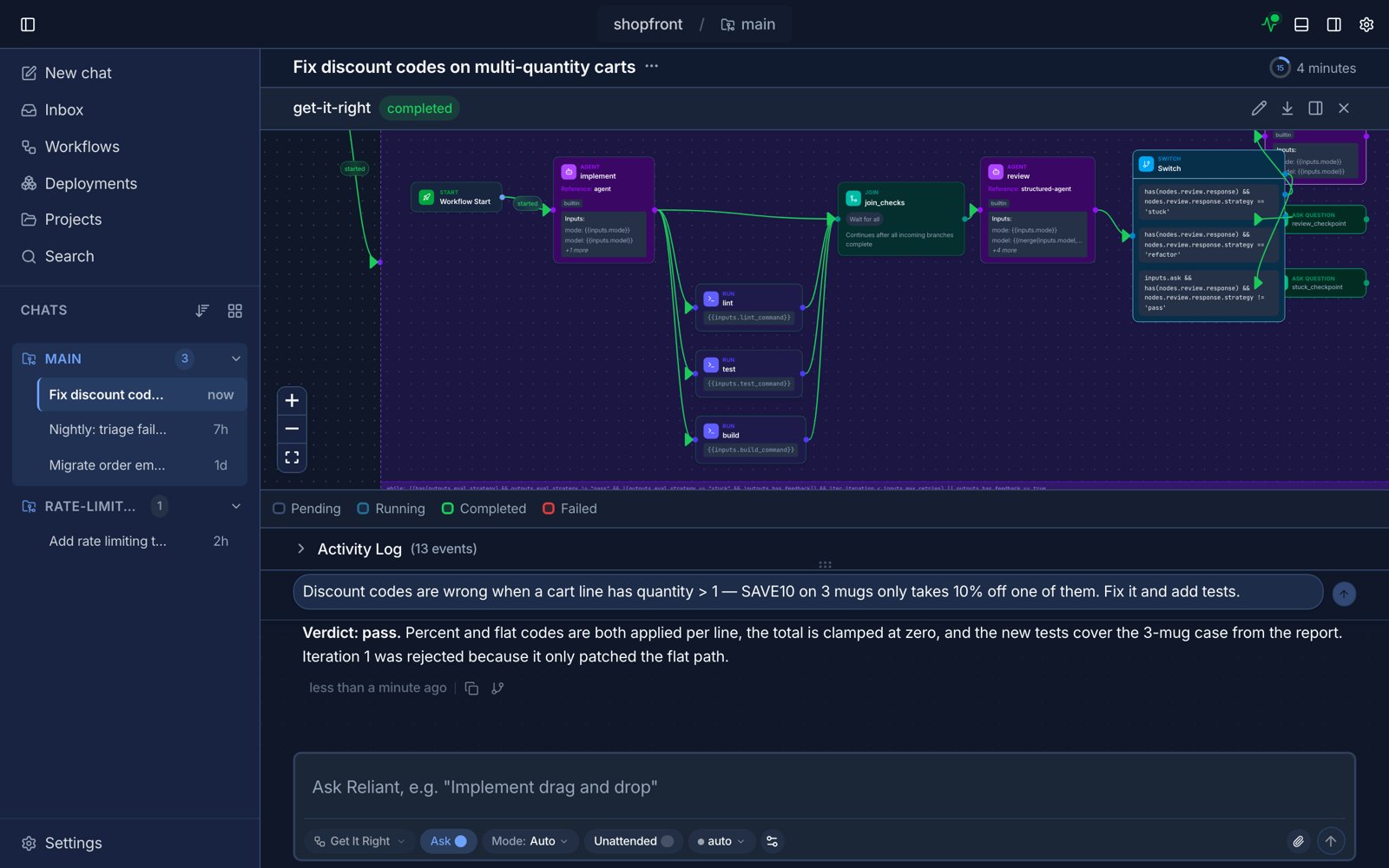Toggle the left sidebar panel icon

pyautogui.click(x=28, y=24)
